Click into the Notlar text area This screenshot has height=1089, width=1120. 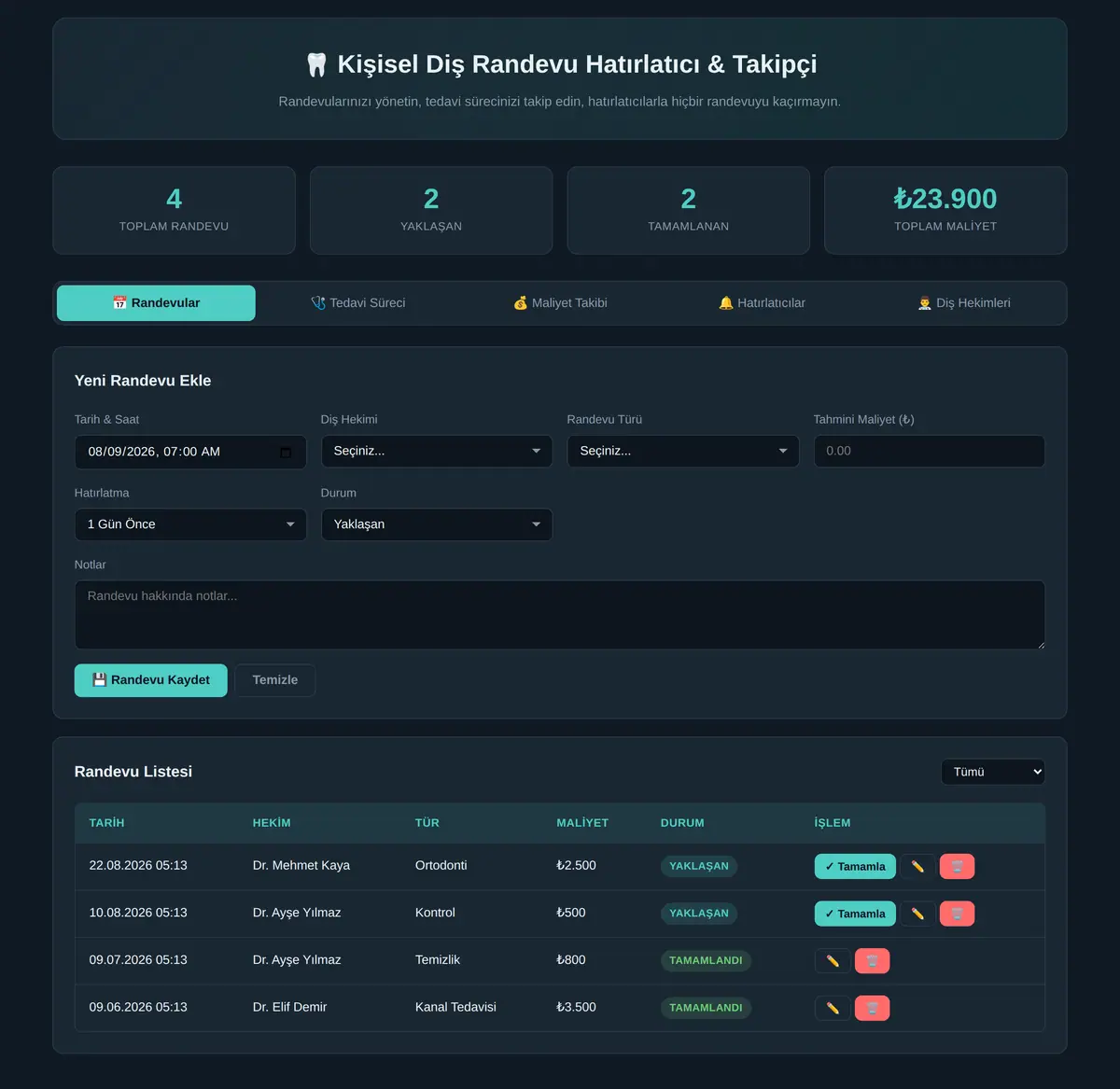coord(560,615)
